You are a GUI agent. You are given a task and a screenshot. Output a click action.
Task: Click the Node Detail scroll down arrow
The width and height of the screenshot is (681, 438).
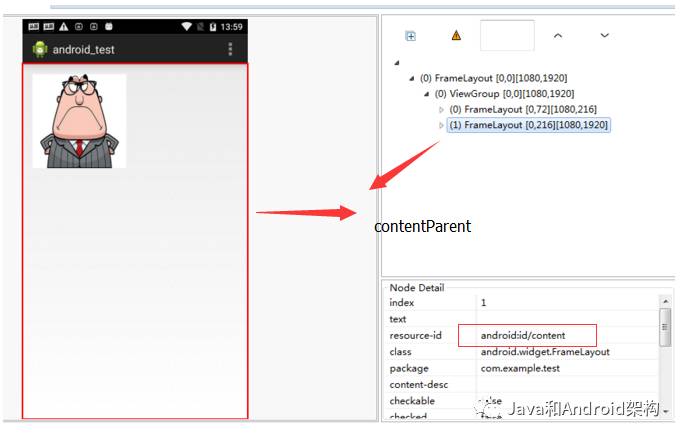[665, 411]
